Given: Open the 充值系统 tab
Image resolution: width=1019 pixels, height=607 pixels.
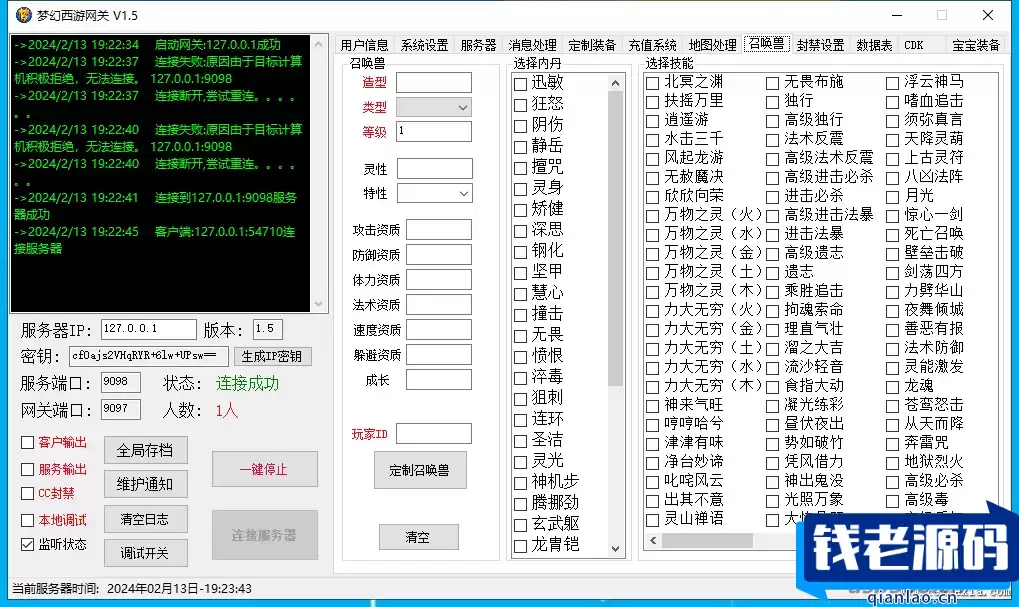Looking at the screenshot, I should tap(652, 45).
